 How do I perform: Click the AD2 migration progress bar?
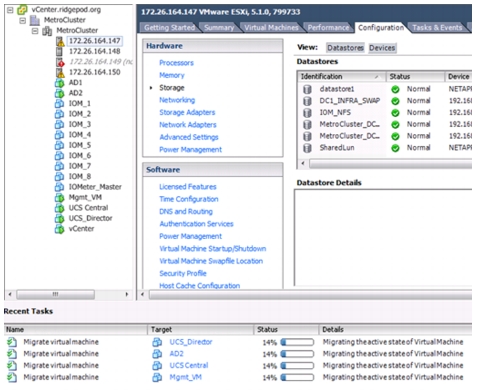coord(297,354)
